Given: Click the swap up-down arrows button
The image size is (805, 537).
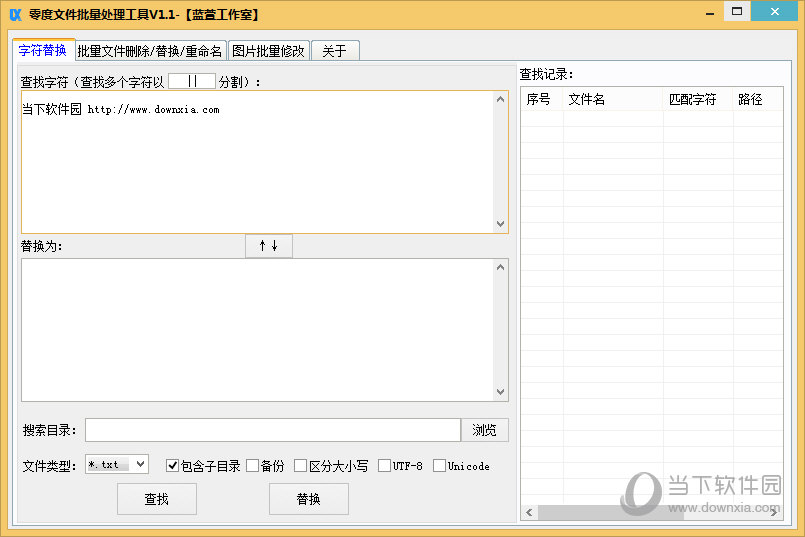Looking at the screenshot, I should pos(268,246).
